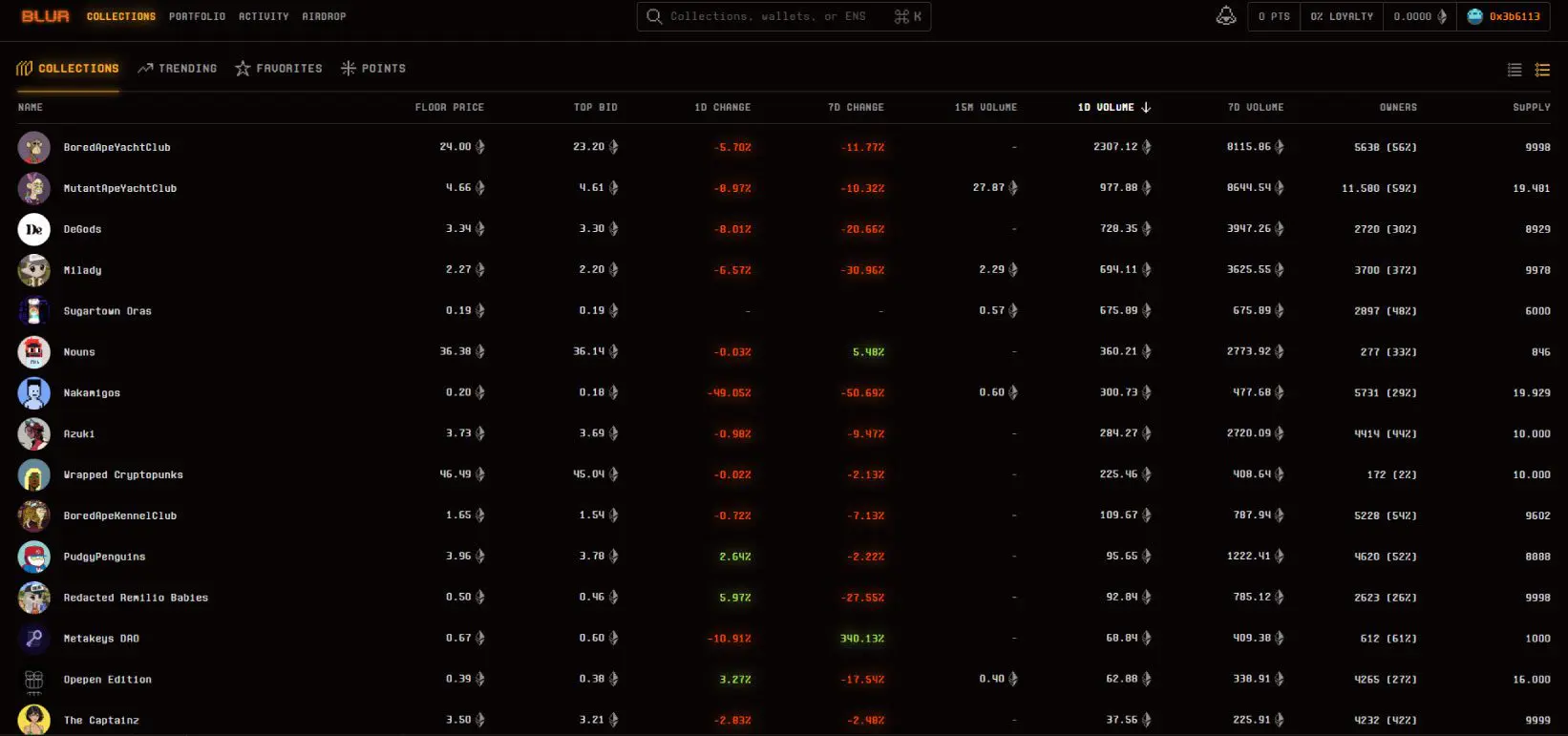
Task: Open the Sugartown Oras avatar icon
Action: [34, 311]
